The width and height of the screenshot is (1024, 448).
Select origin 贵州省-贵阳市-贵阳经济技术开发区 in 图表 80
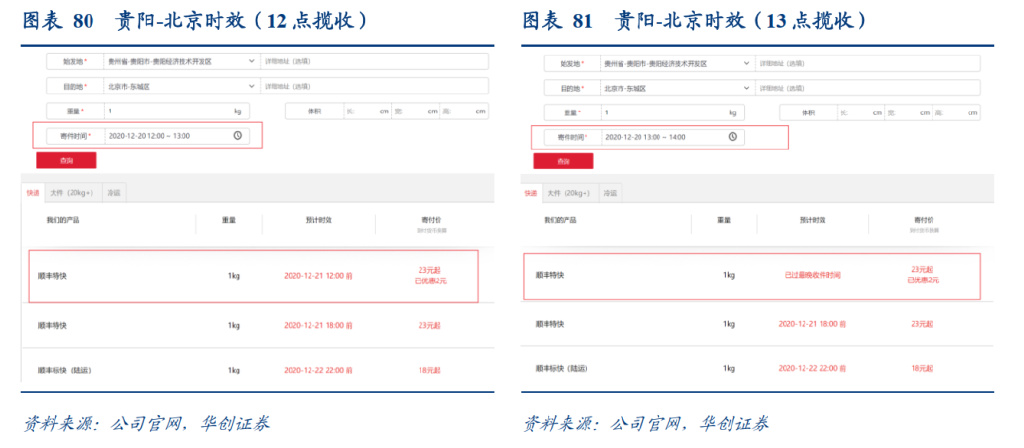pyautogui.click(x=160, y=61)
